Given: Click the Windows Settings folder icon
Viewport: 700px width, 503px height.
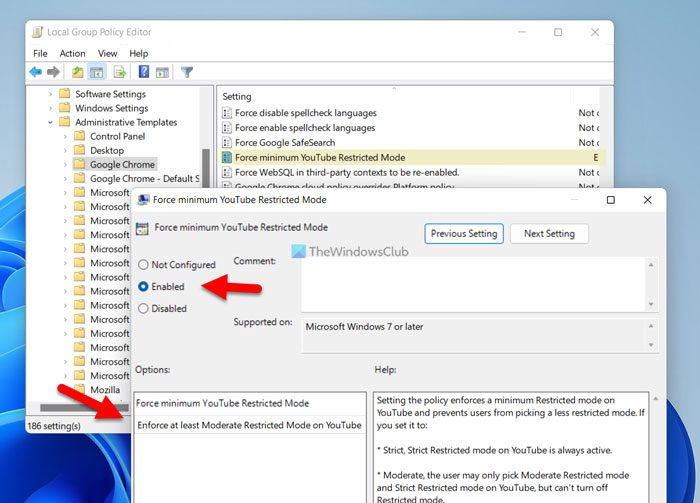Looking at the screenshot, I should [x=65, y=108].
